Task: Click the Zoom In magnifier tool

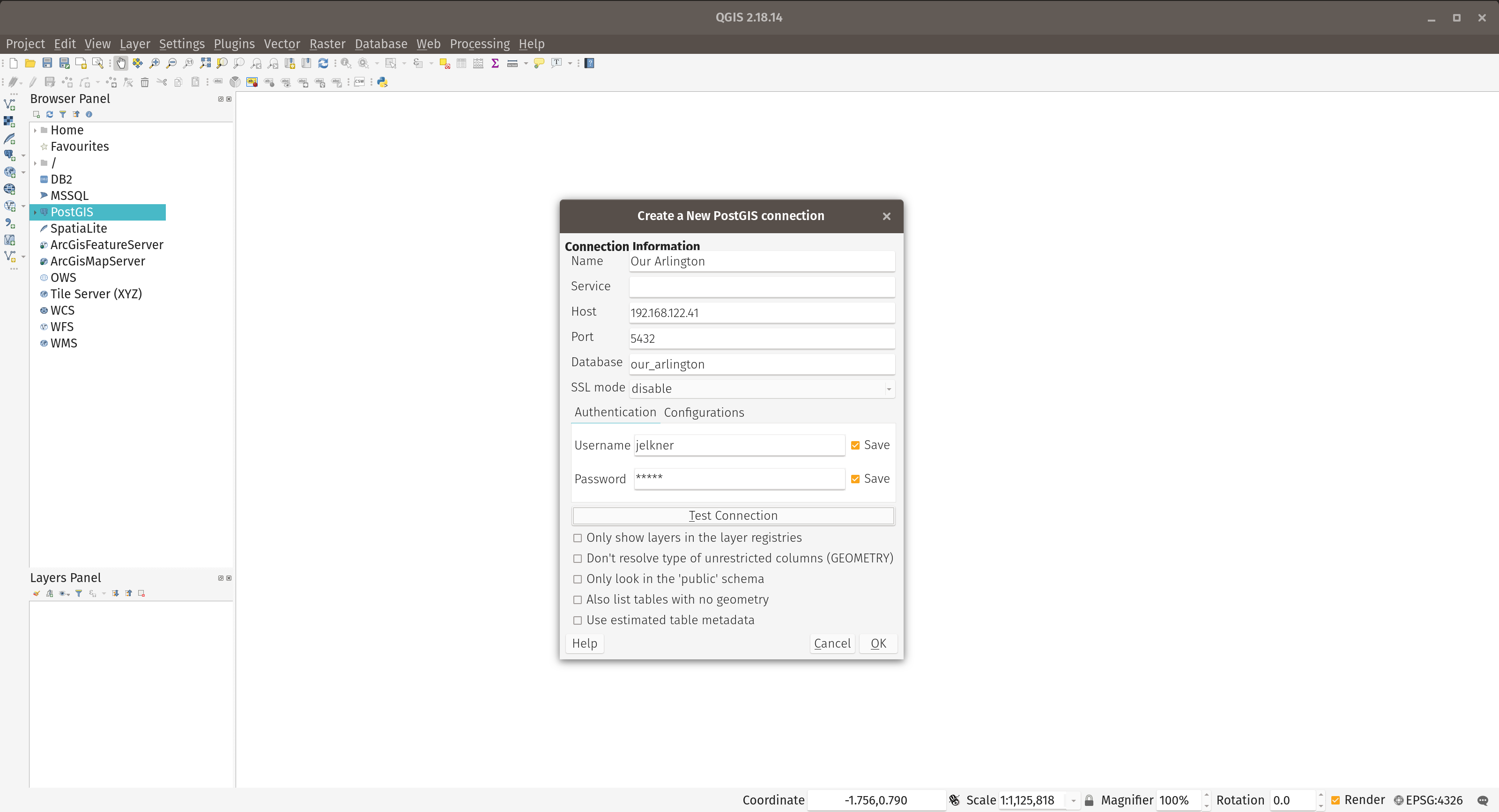Action: pyautogui.click(x=154, y=63)
